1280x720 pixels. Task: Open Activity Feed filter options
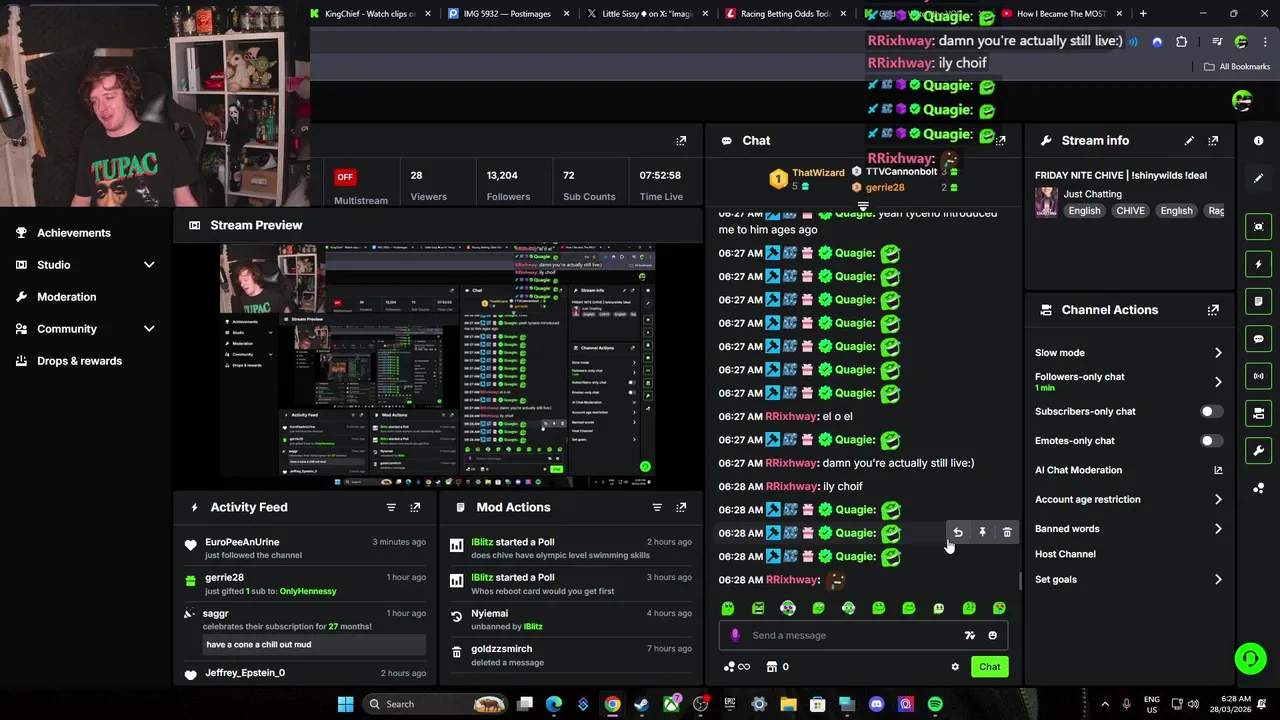391,507
